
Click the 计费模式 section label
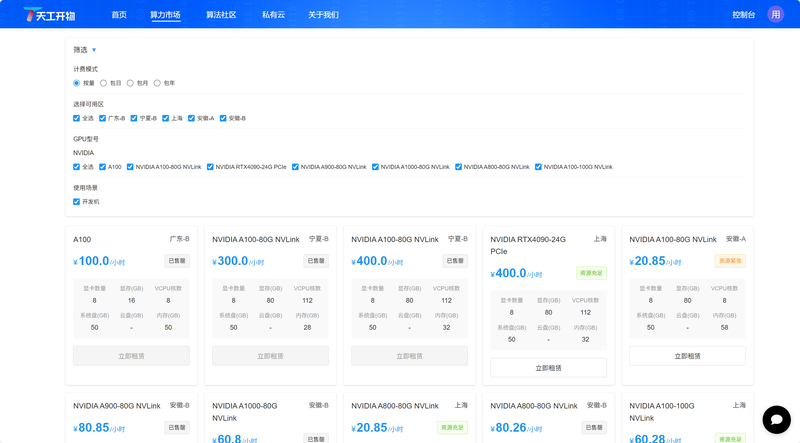pos(85,69)
